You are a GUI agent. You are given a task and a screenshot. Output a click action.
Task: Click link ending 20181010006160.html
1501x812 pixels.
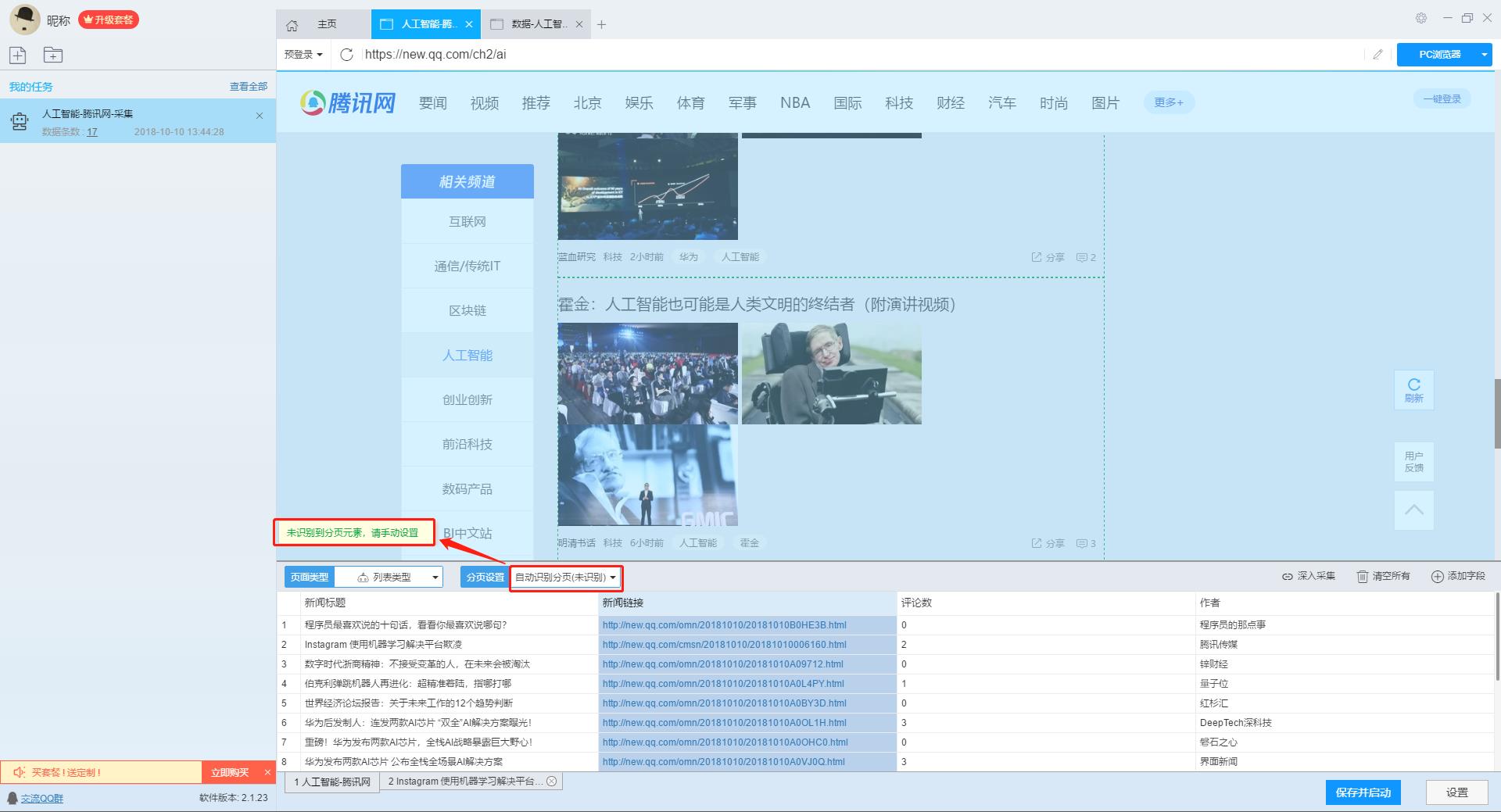[724, 645]
